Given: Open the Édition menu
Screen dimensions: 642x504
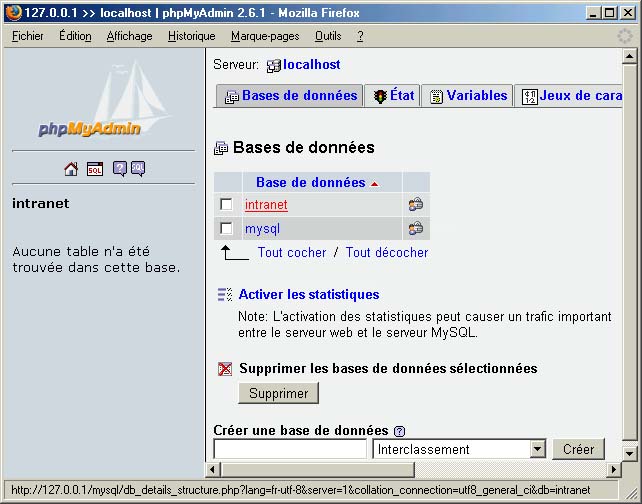Looking at the screenshot, I should point(75,36).
